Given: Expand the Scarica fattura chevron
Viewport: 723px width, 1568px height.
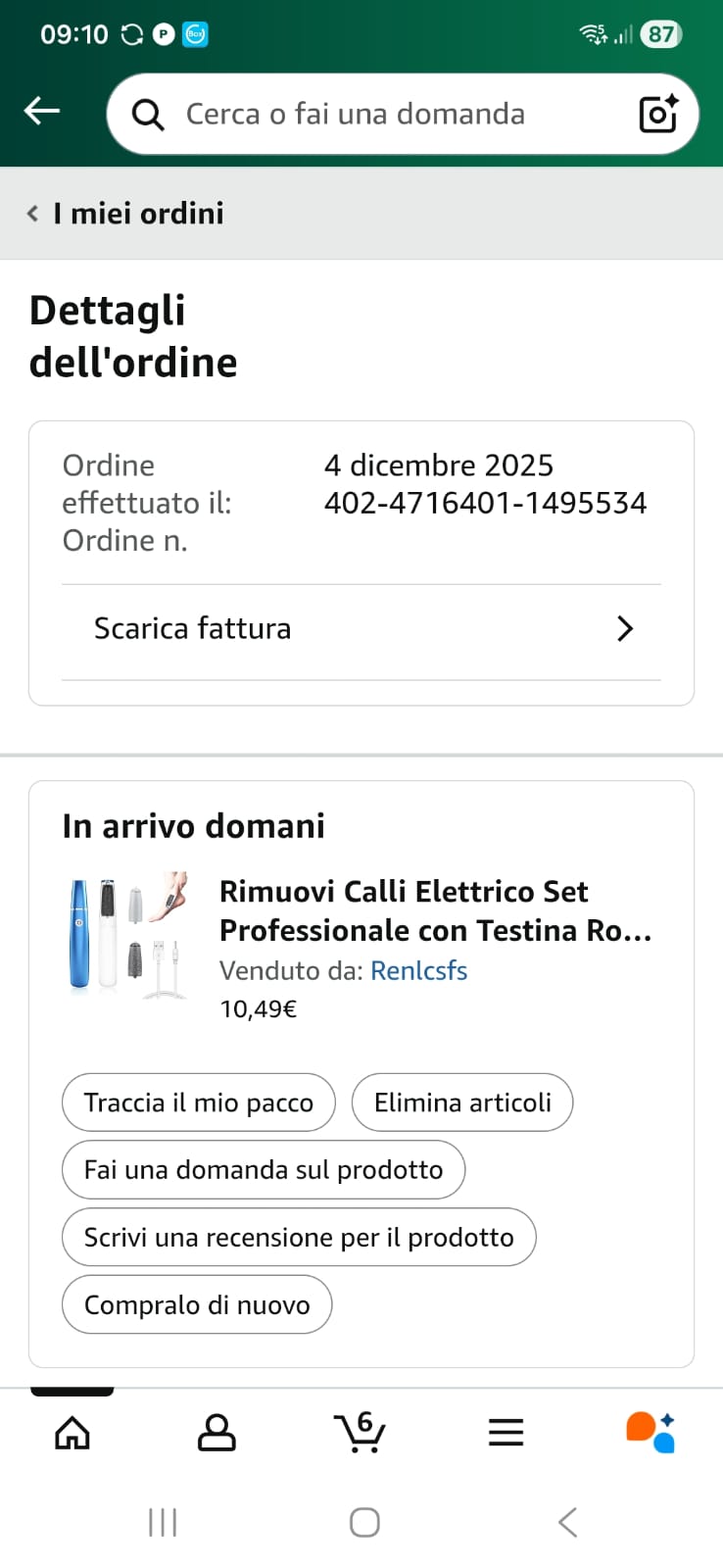Looking at the screenshot, I should coord(625,629).
